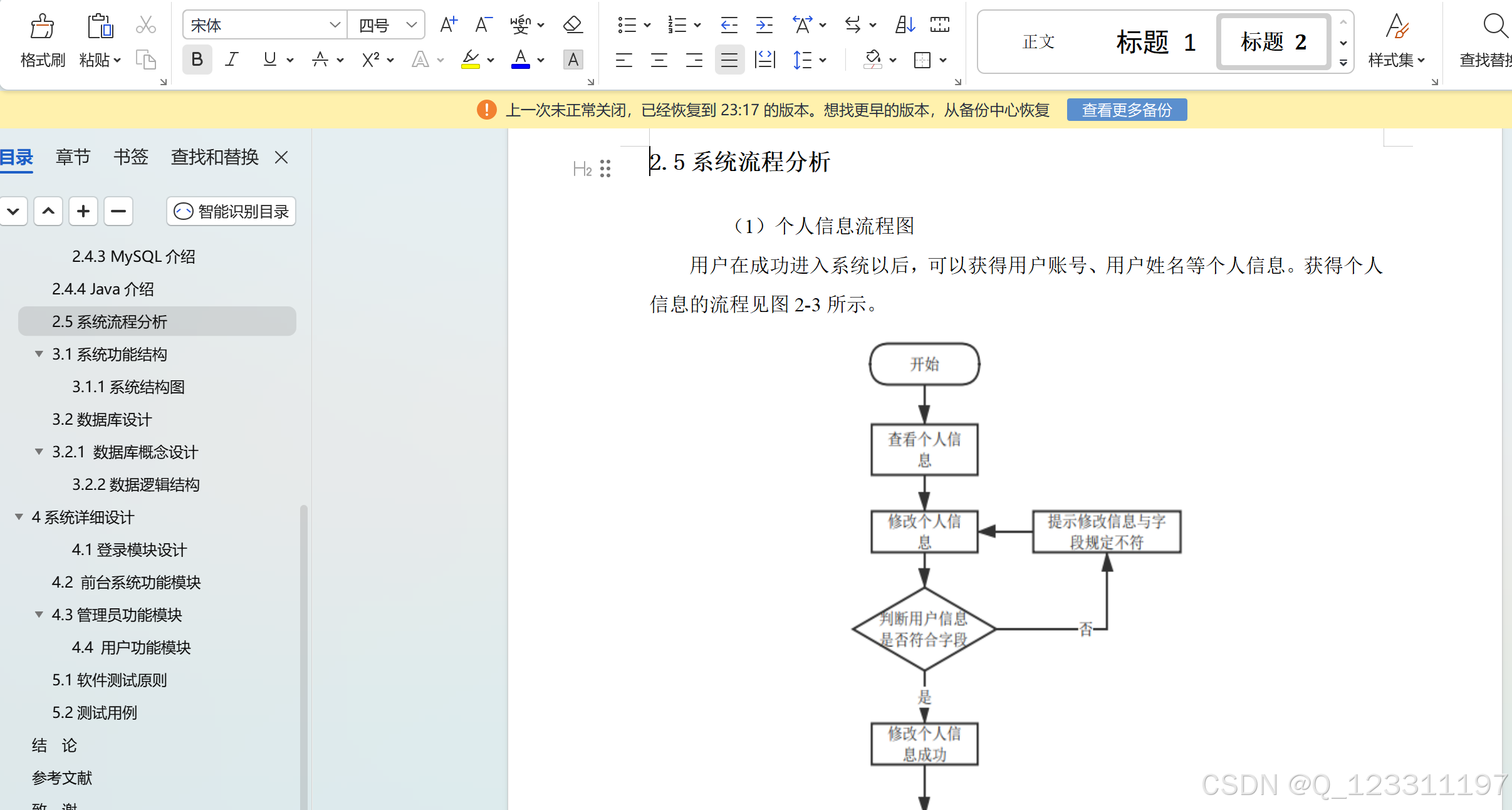This screenshot has height=810, width=1512.
Task: Switch to the 目录 tab
Action: pyautogui.click(x=16, y=157)
